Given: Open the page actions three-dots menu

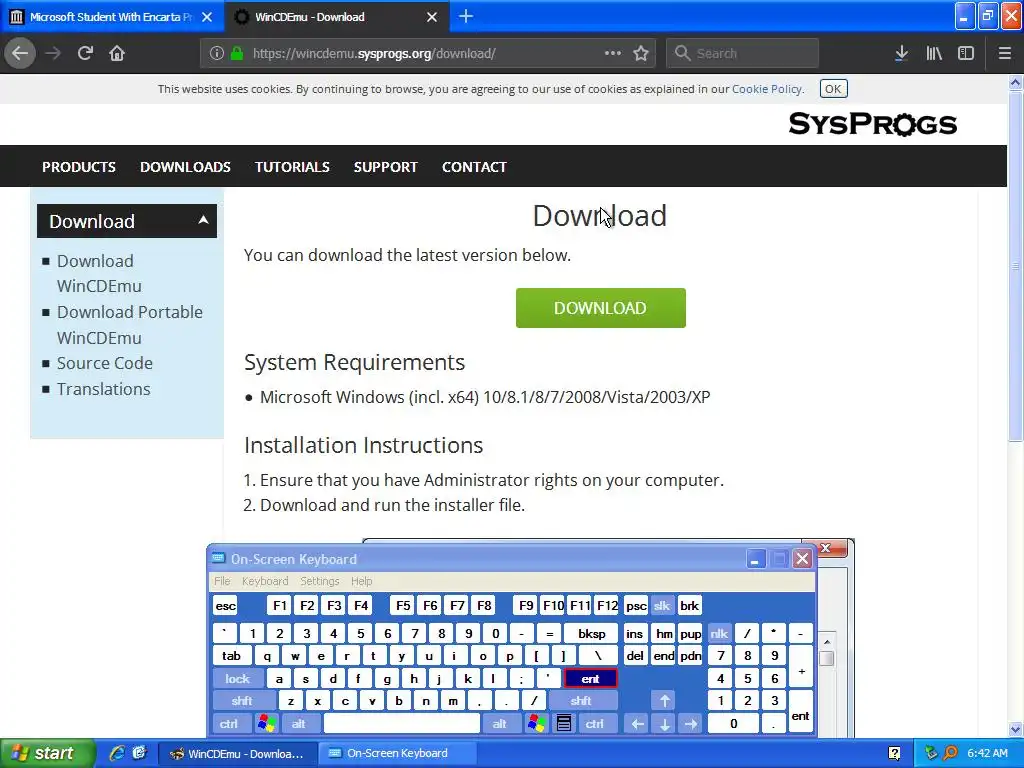Looking at the screenshot, I should (613, 53).
